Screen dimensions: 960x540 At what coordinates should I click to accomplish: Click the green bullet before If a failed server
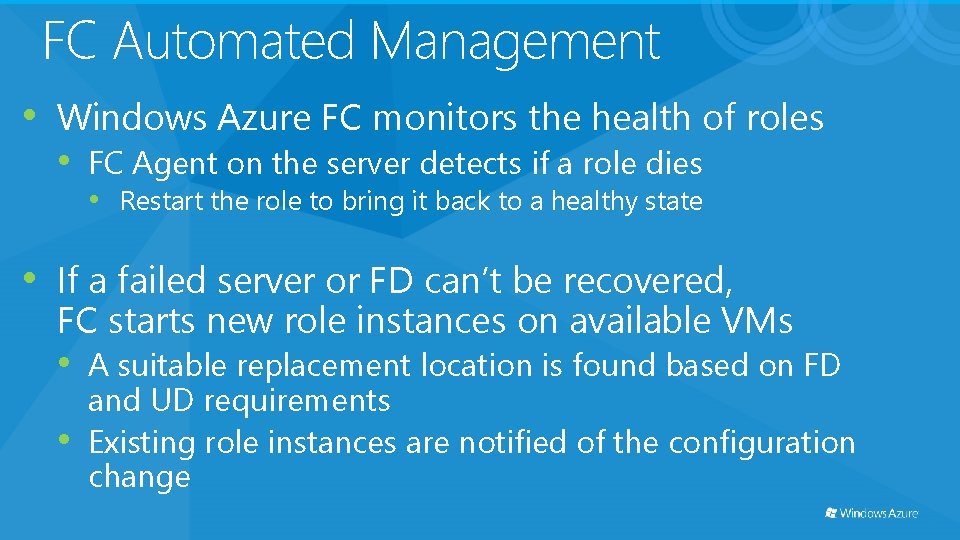click(29, 279)
